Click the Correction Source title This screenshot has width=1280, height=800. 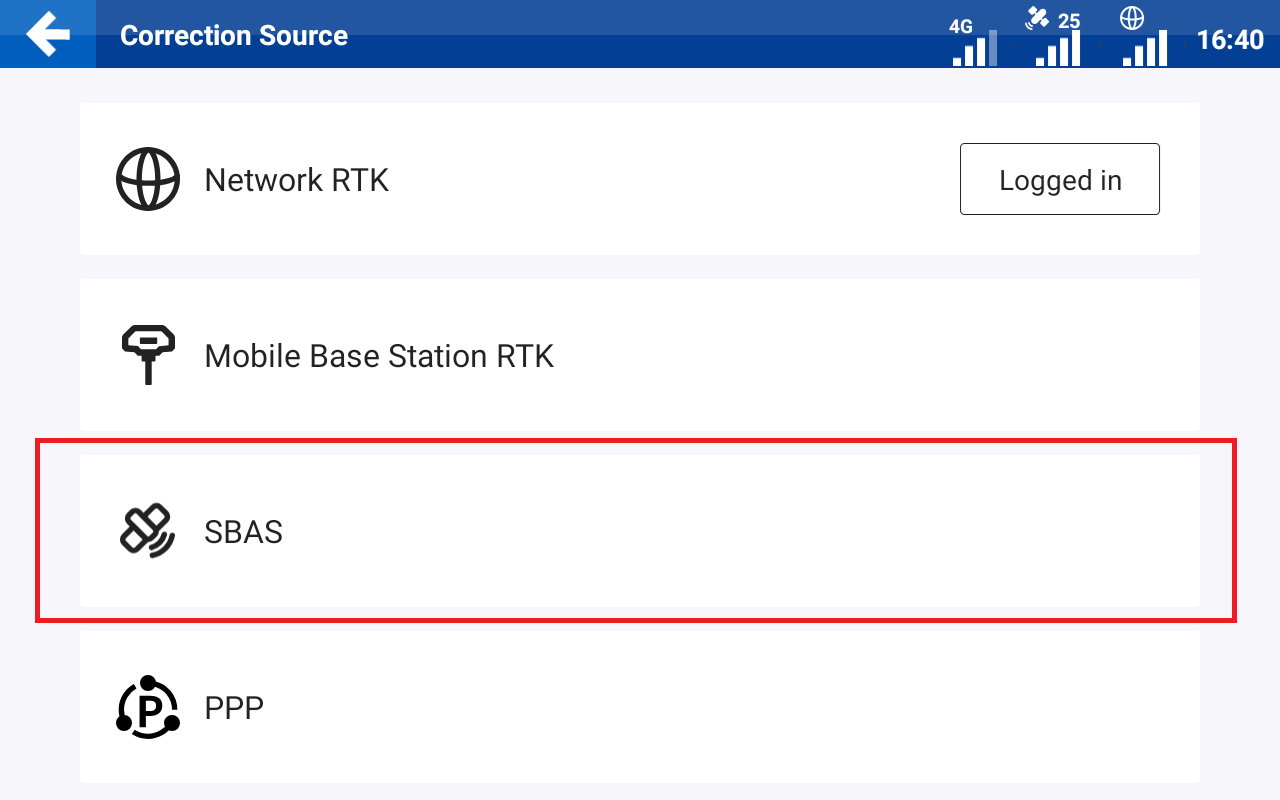234,35
